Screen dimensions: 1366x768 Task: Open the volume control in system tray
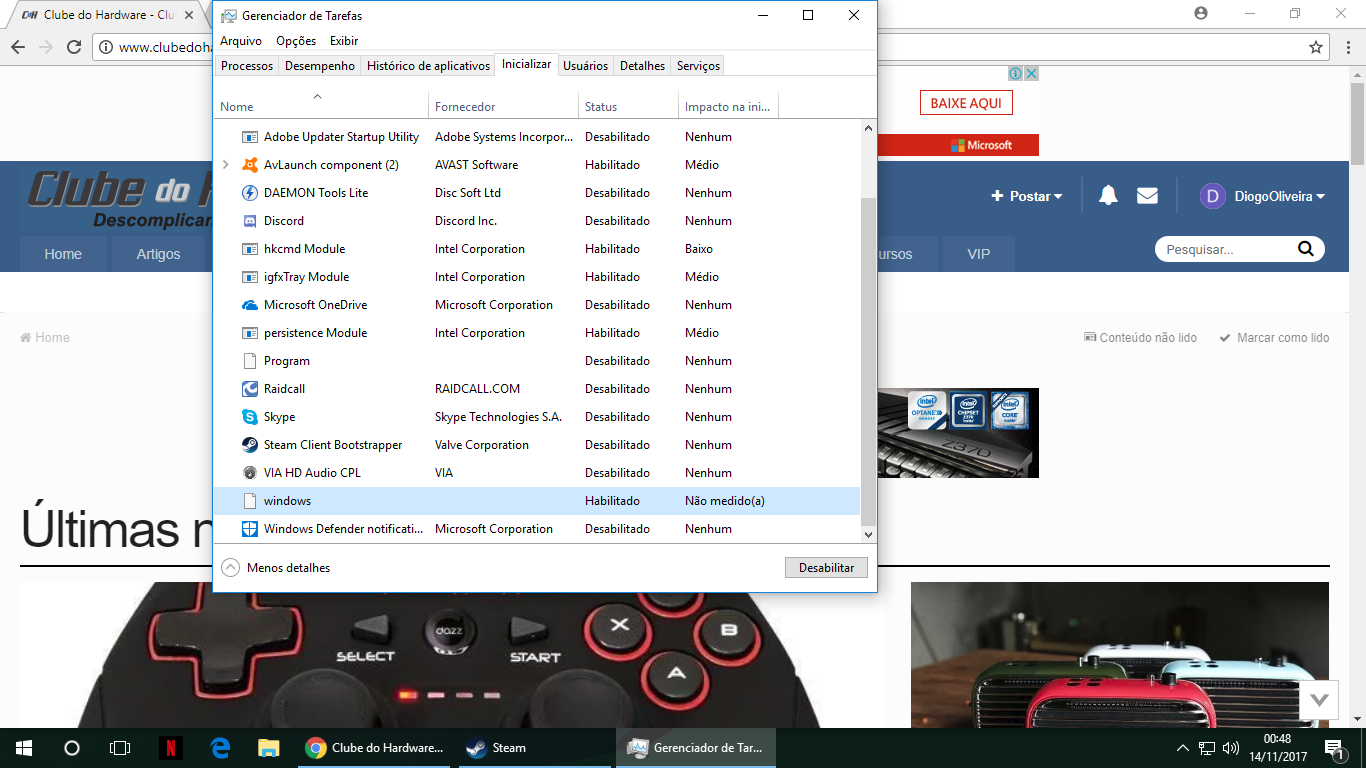click(1231, 748)
